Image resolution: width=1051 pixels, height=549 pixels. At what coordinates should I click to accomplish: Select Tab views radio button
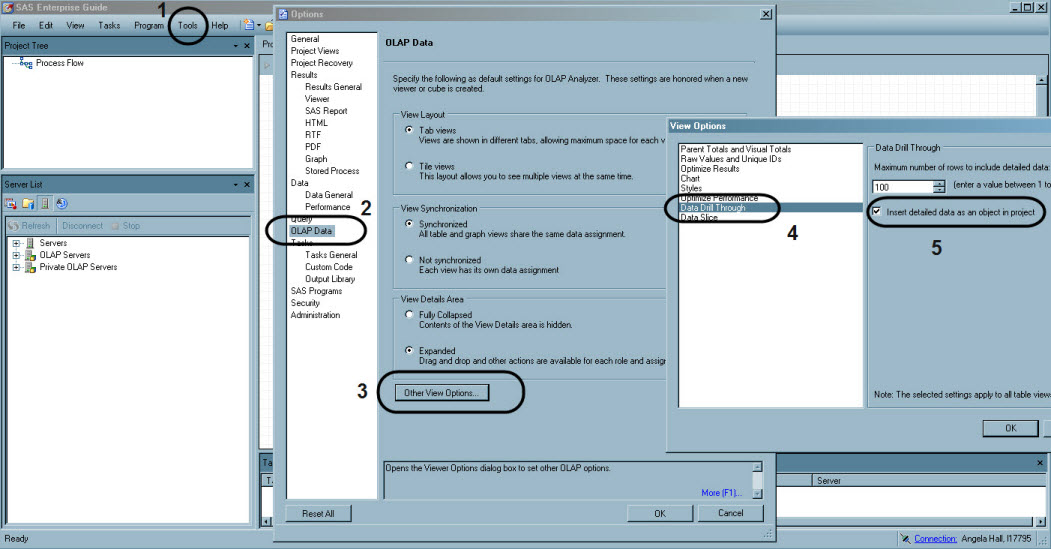pyautogui.click(x=409, y=130)
